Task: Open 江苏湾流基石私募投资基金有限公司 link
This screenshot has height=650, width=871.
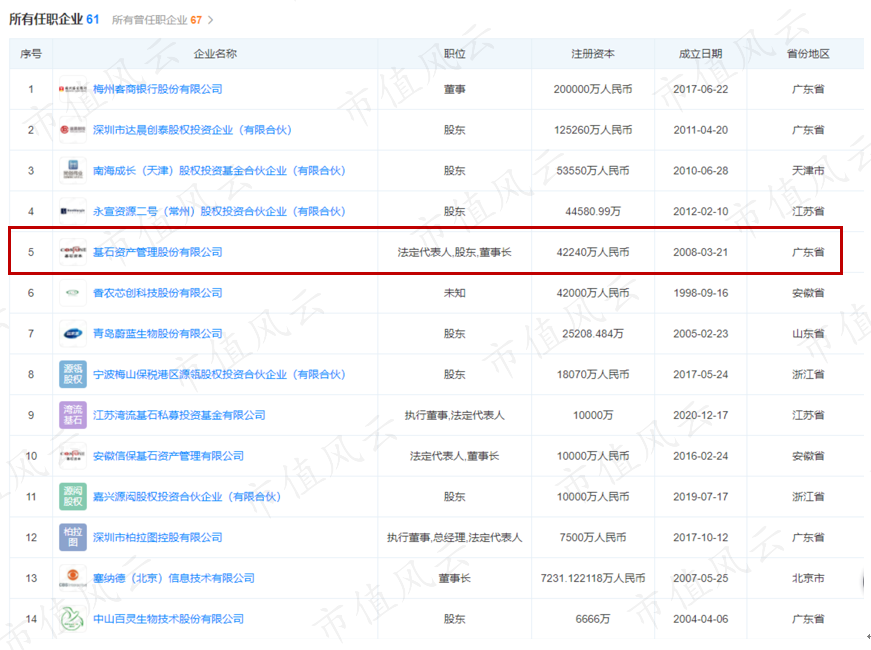Action: click(x=179, y=415)
